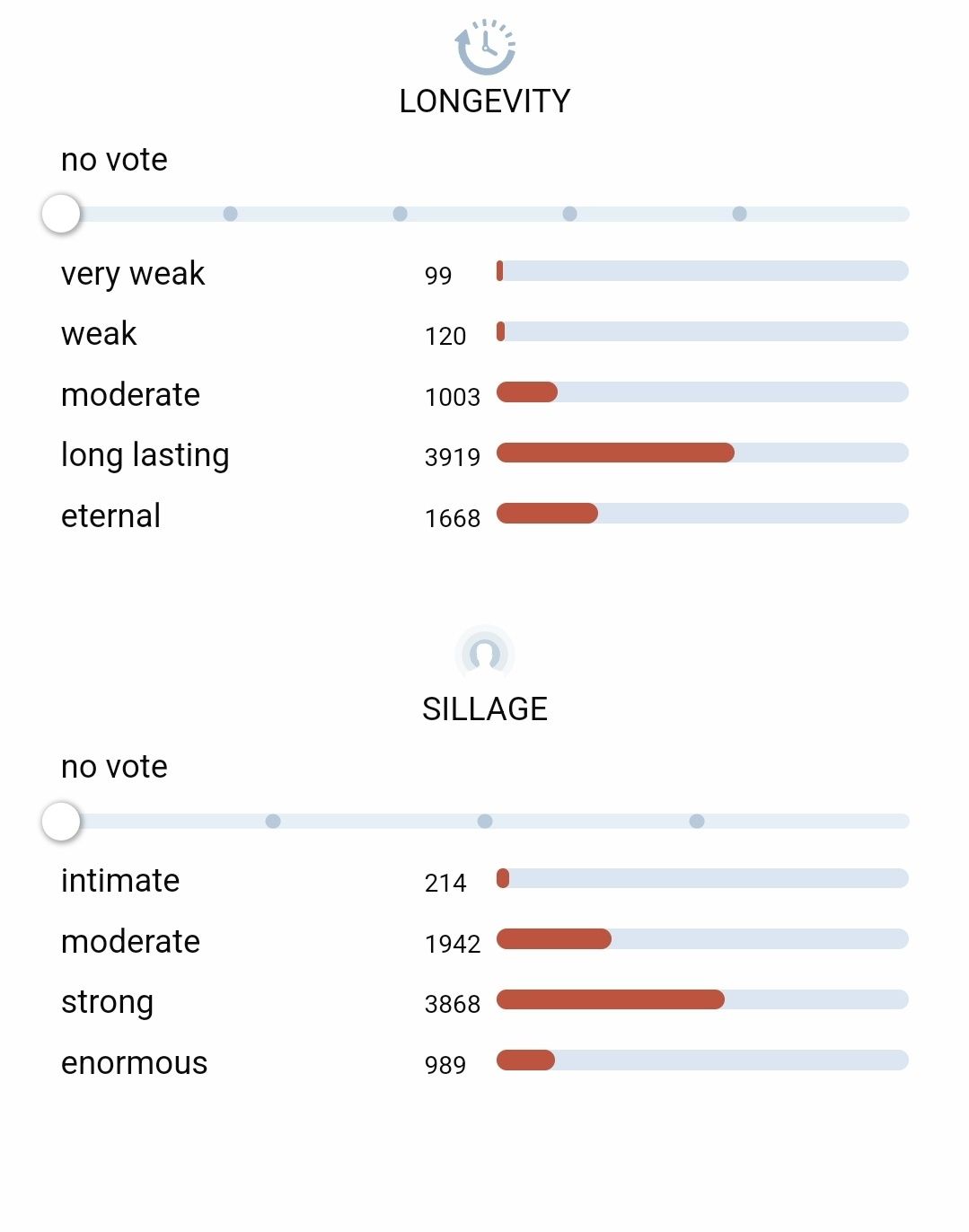
Task: Set longevity slider to the second dot
Action: [x=230, y=214]
